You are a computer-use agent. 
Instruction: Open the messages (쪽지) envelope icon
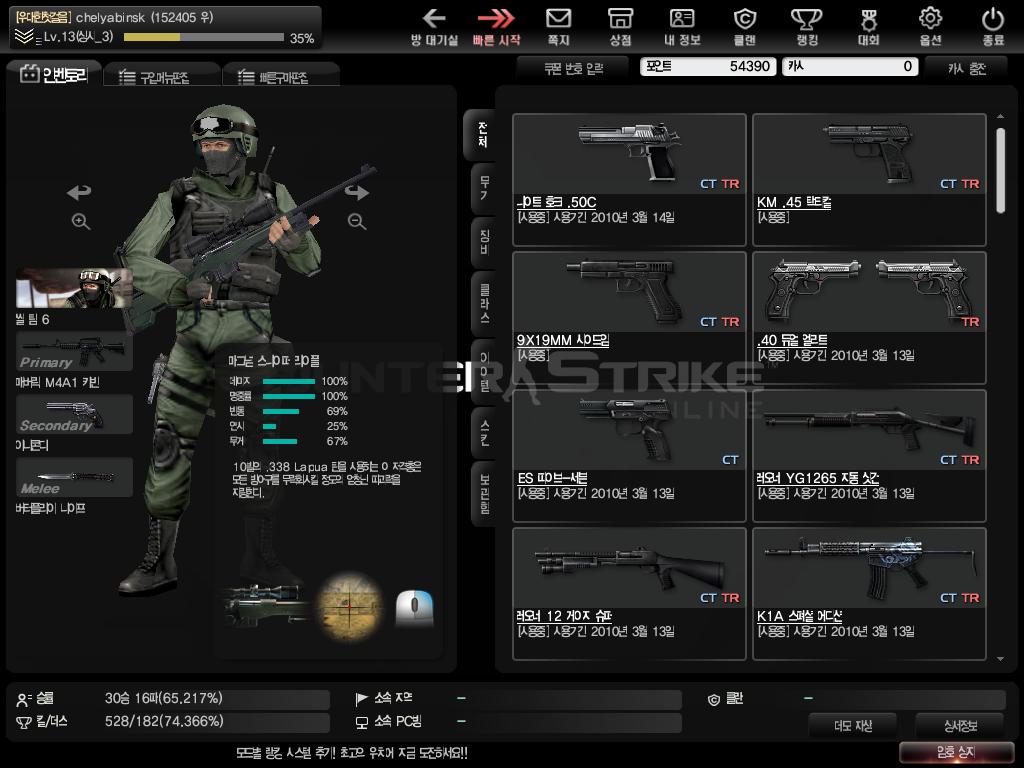(558, 18)
